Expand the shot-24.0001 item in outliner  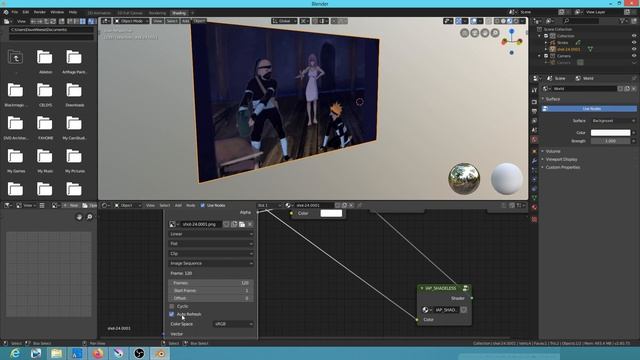(546, 49)
